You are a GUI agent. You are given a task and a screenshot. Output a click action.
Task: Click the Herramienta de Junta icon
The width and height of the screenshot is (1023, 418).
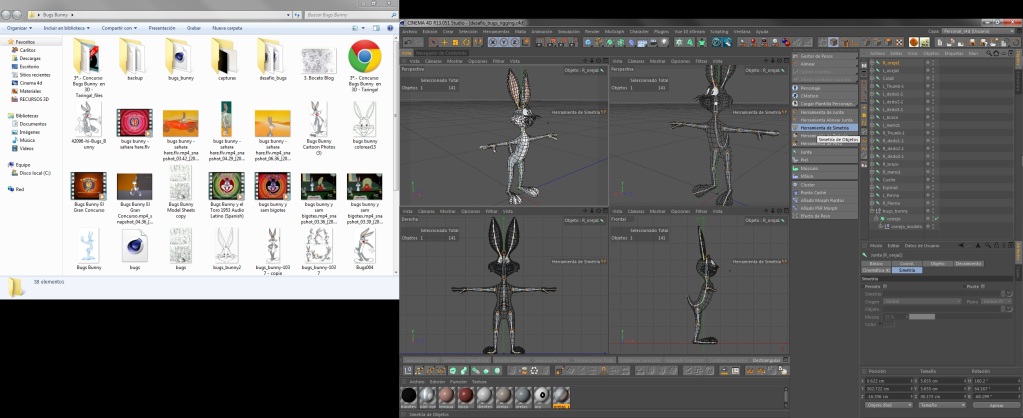click(795, 112)
